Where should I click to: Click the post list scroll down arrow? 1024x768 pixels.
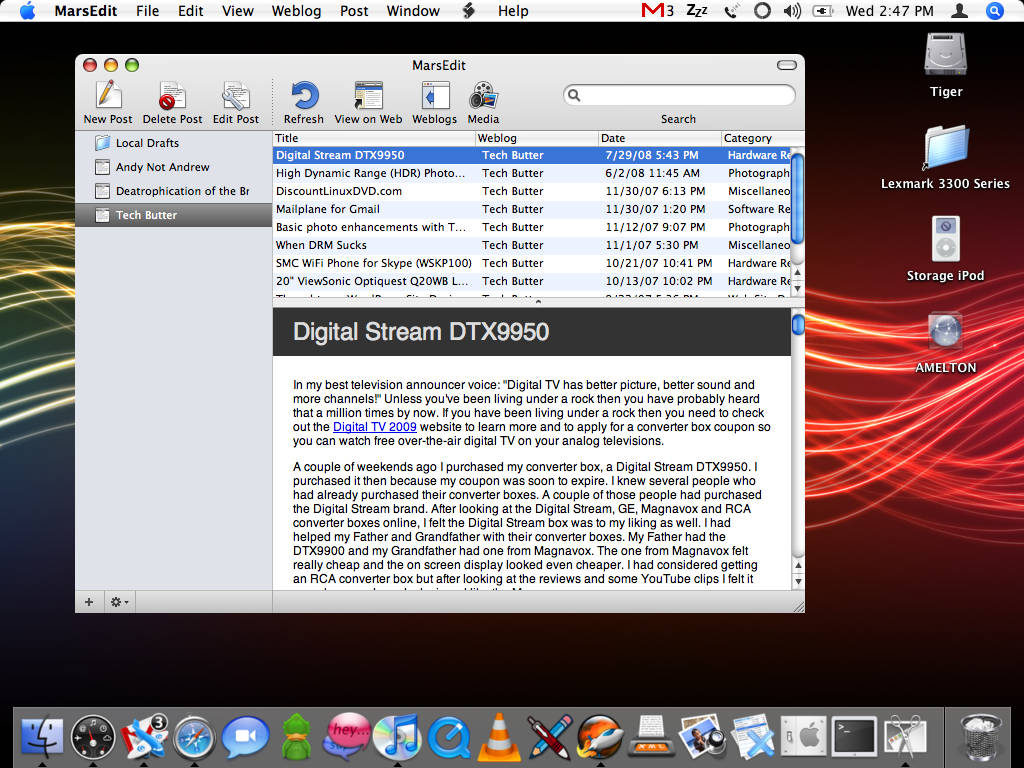[x=797, y=288]
